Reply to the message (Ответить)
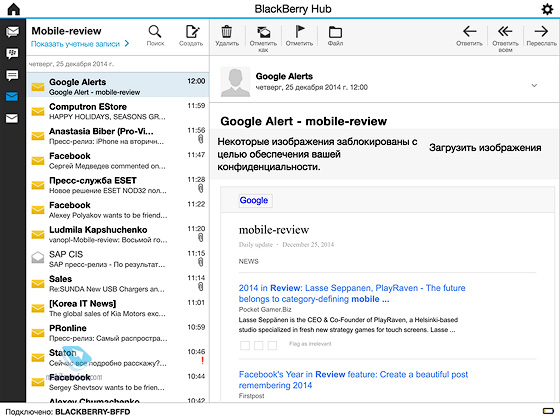 click(x=469, y=35)
